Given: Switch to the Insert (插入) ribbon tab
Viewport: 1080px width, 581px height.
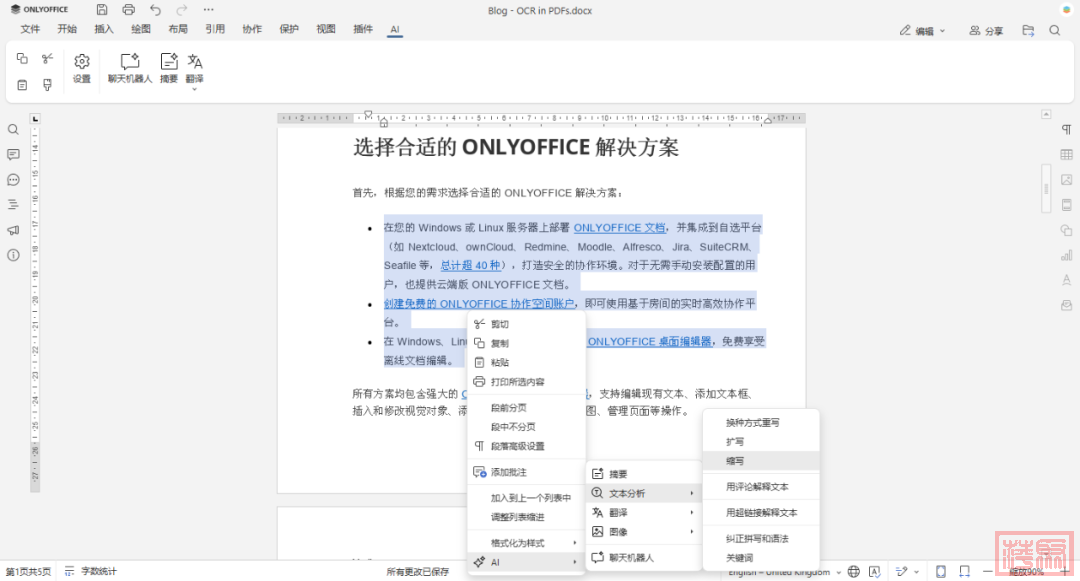Looking at the screenshot, I should [103, 29].
